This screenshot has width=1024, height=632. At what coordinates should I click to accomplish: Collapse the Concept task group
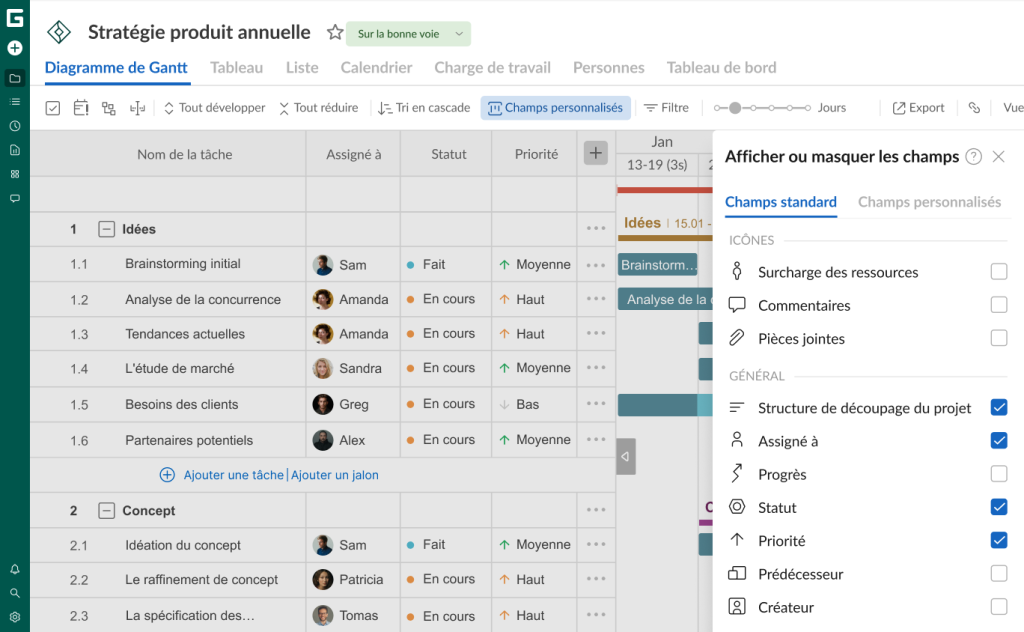[106, 511]
